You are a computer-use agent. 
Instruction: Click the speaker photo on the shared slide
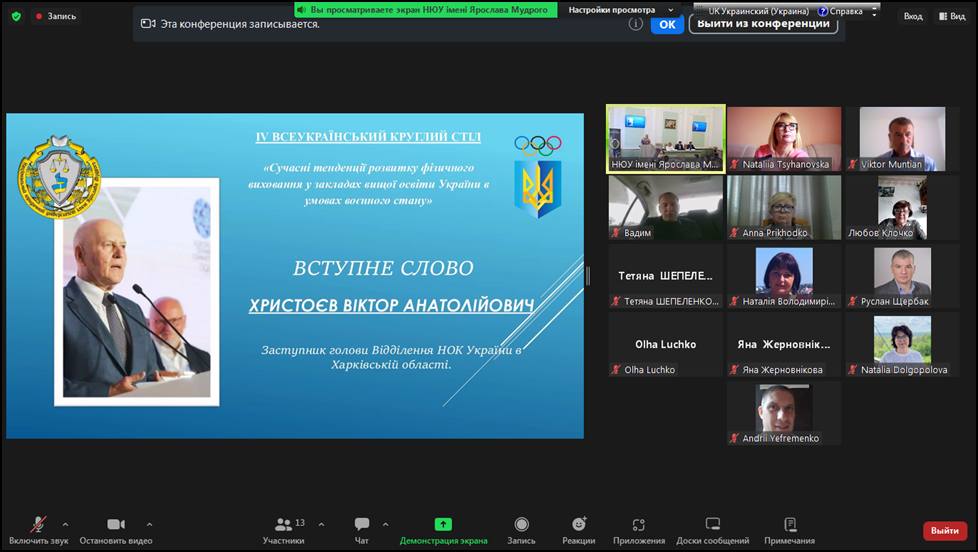tap(137, 292)
